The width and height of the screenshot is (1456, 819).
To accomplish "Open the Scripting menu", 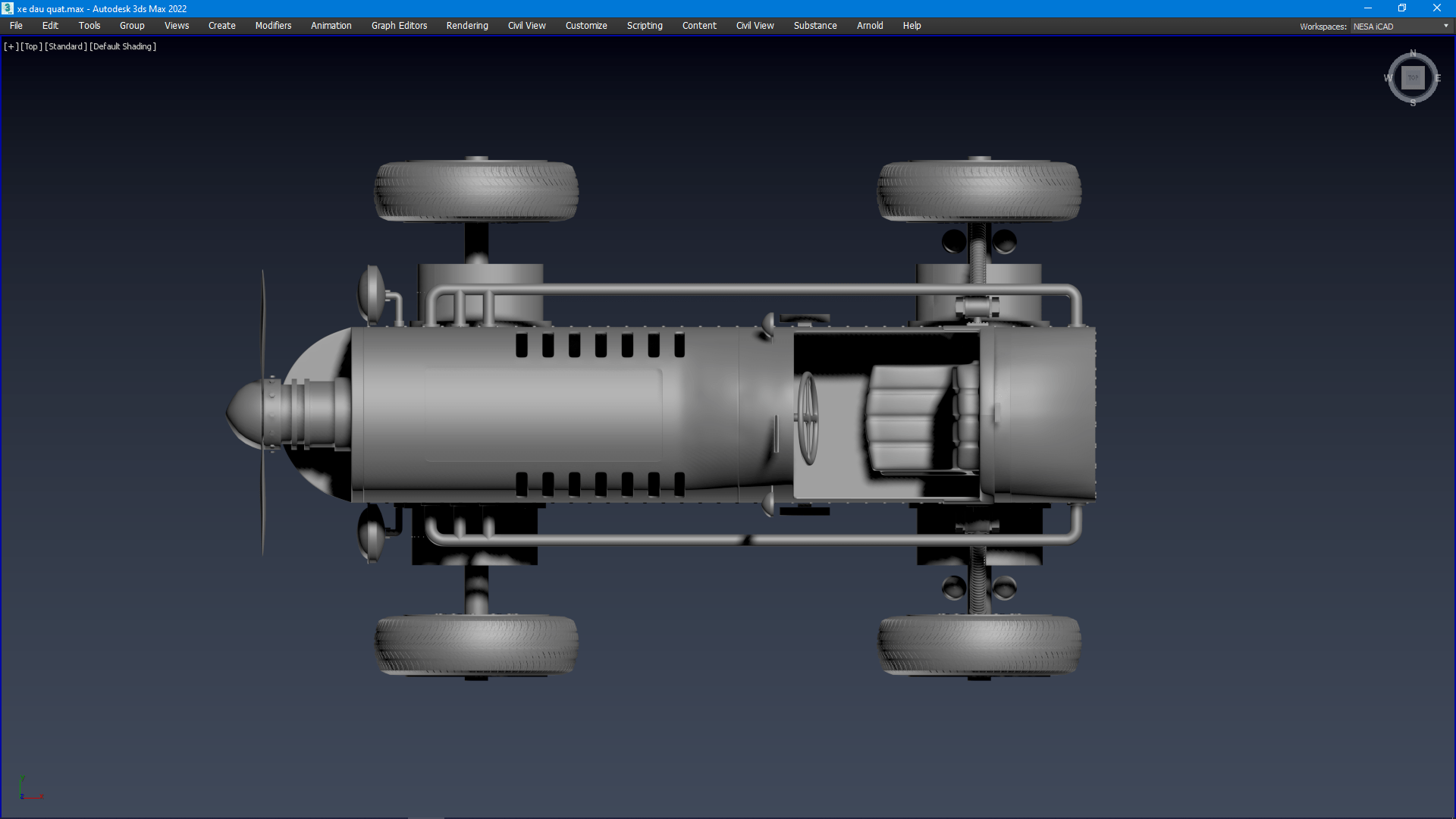I will [x=645, y=26].
